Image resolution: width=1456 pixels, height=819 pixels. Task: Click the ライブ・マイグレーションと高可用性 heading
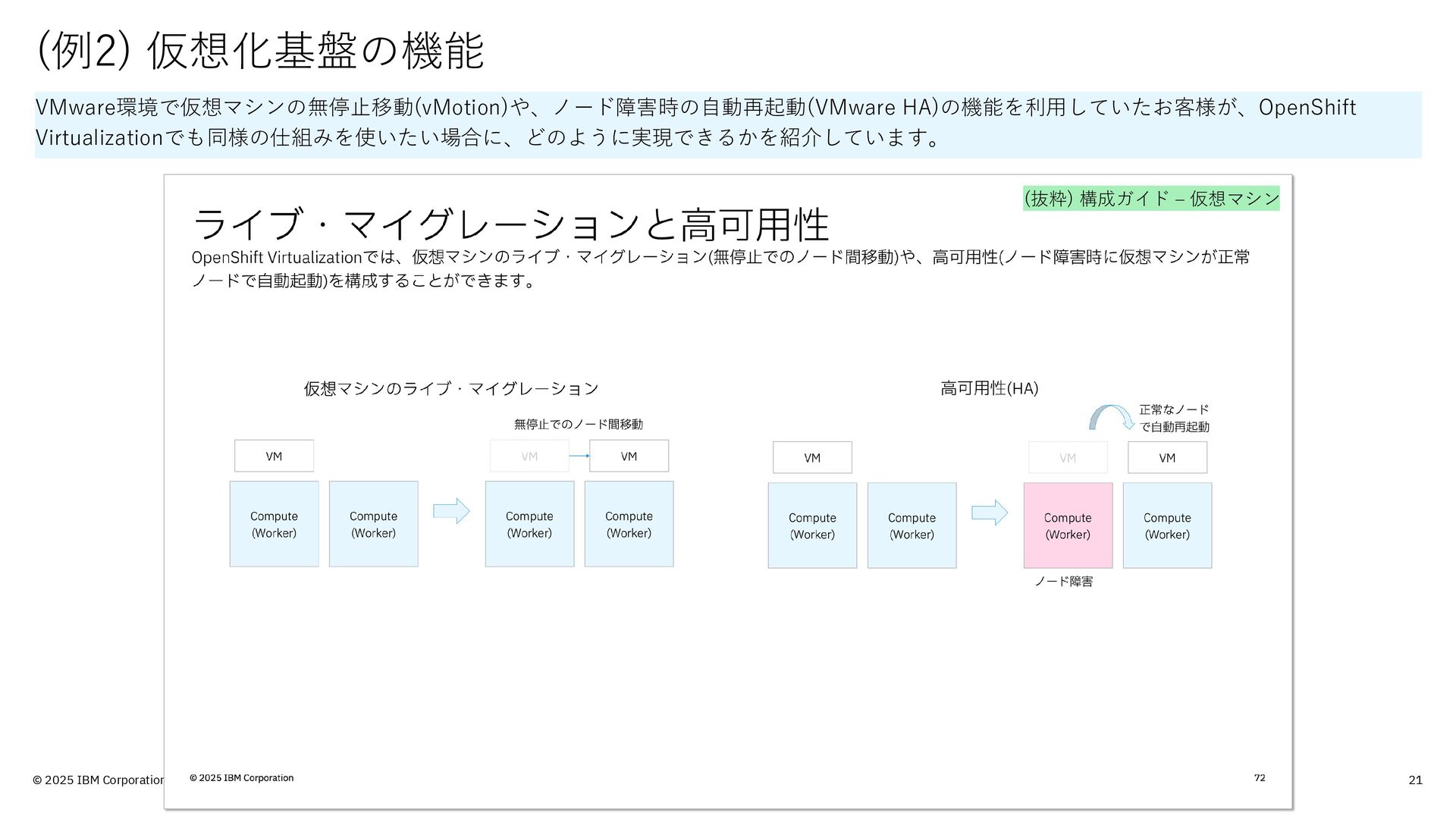click(510, 224)
